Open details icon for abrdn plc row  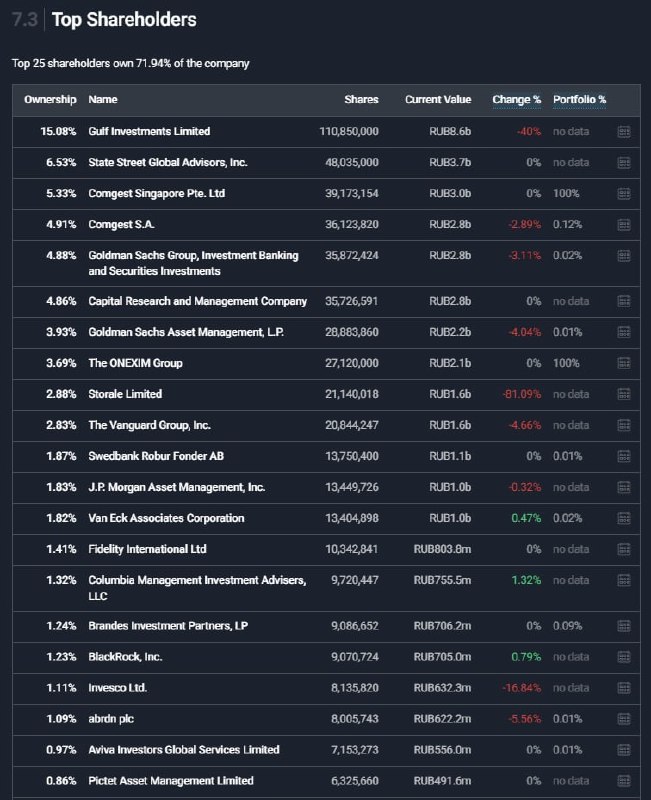[623, 719]
